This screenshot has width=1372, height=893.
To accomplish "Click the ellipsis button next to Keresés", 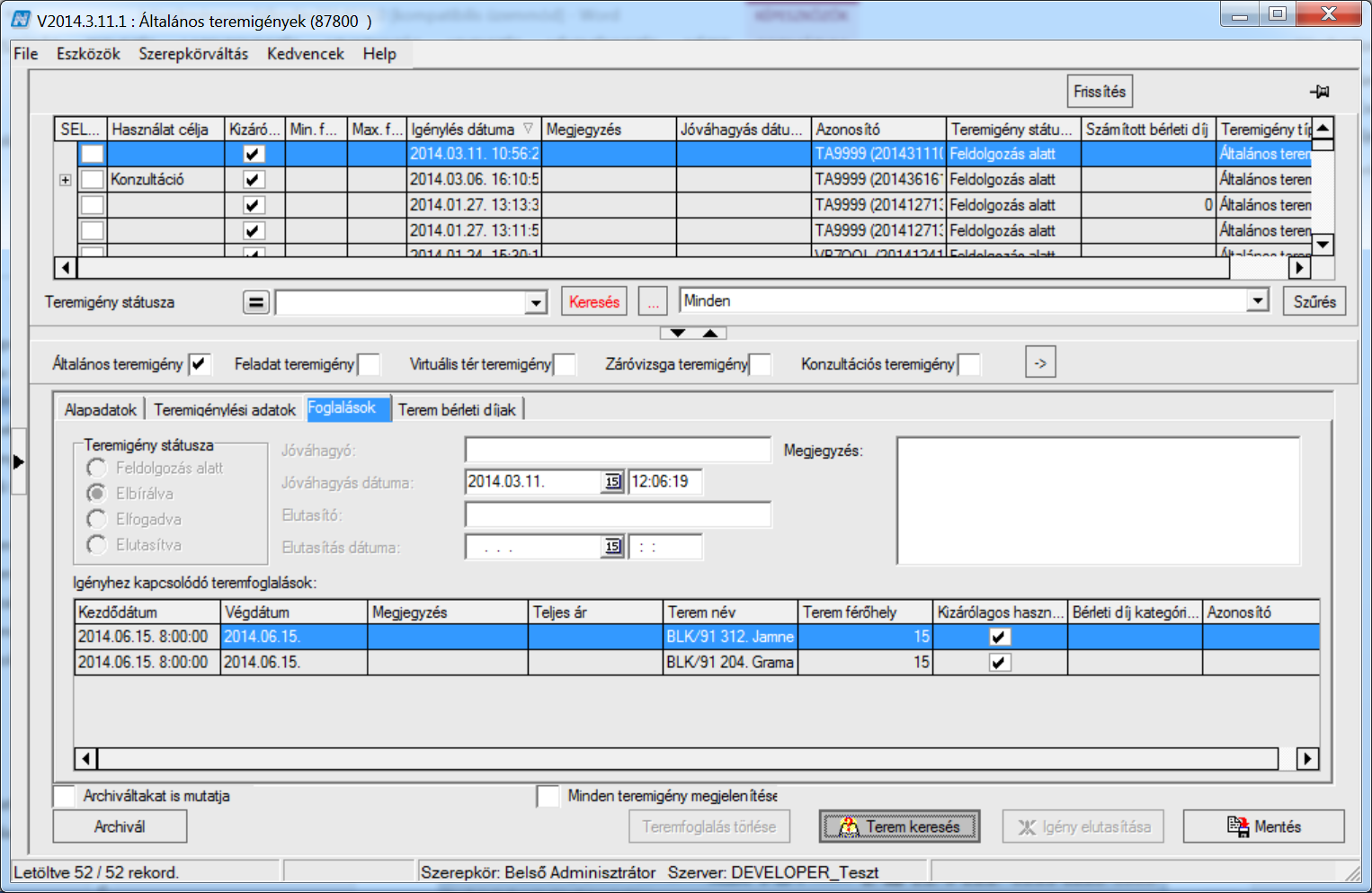I will click(x=654, y=302).
